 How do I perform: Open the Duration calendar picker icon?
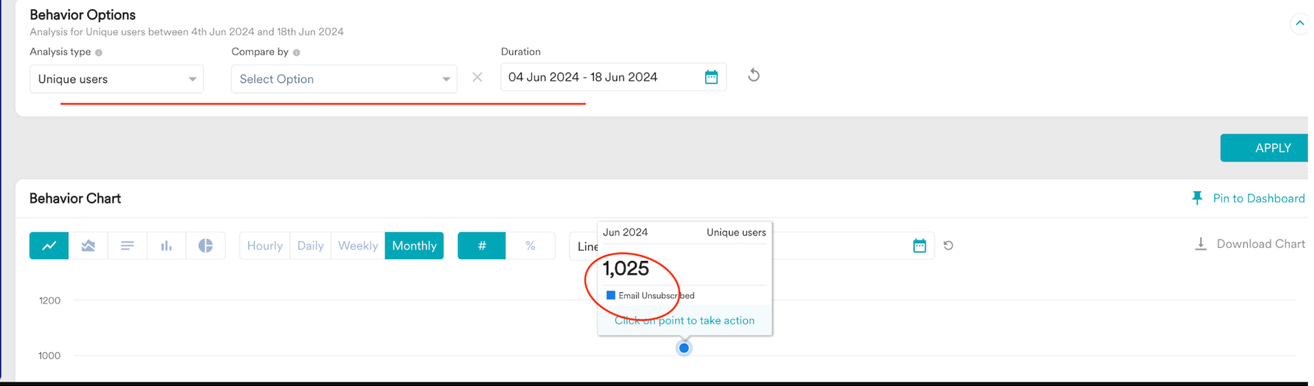tap(711, 77)
